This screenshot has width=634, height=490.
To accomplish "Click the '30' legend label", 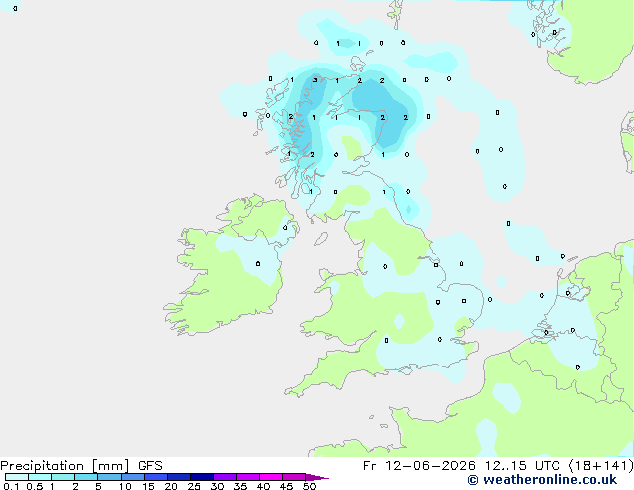I will [217, 486].
